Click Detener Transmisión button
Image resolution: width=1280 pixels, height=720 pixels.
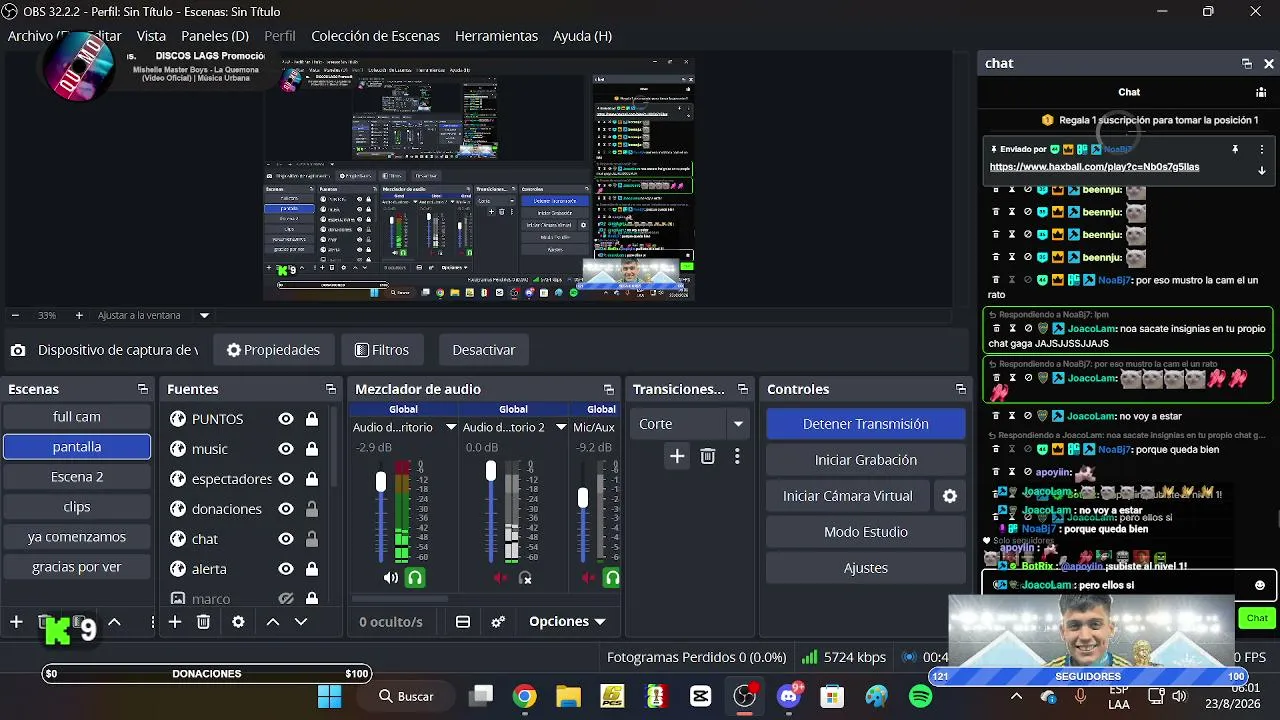[866, 424]
